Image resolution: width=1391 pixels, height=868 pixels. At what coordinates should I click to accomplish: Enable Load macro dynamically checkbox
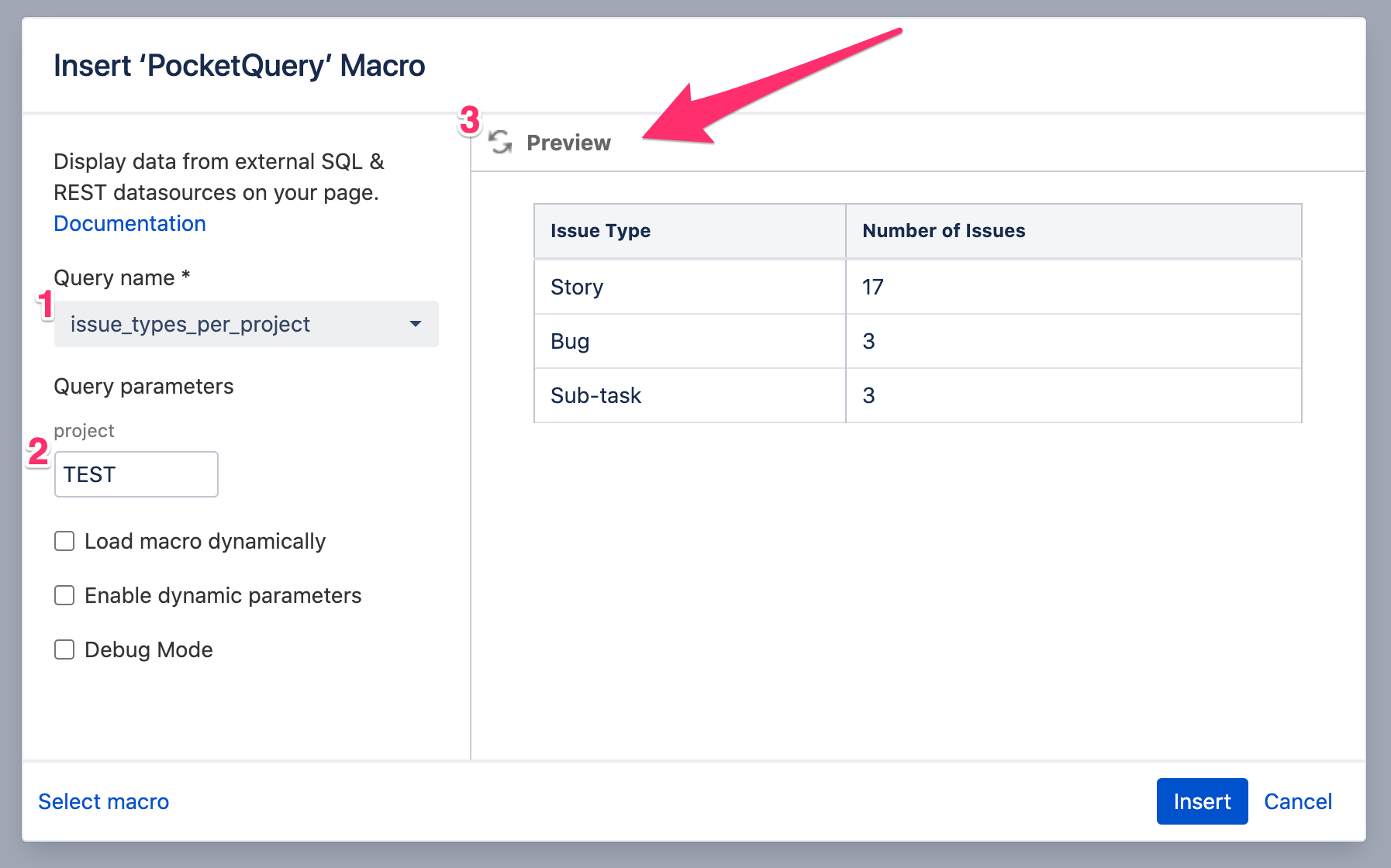click(64, 541)
